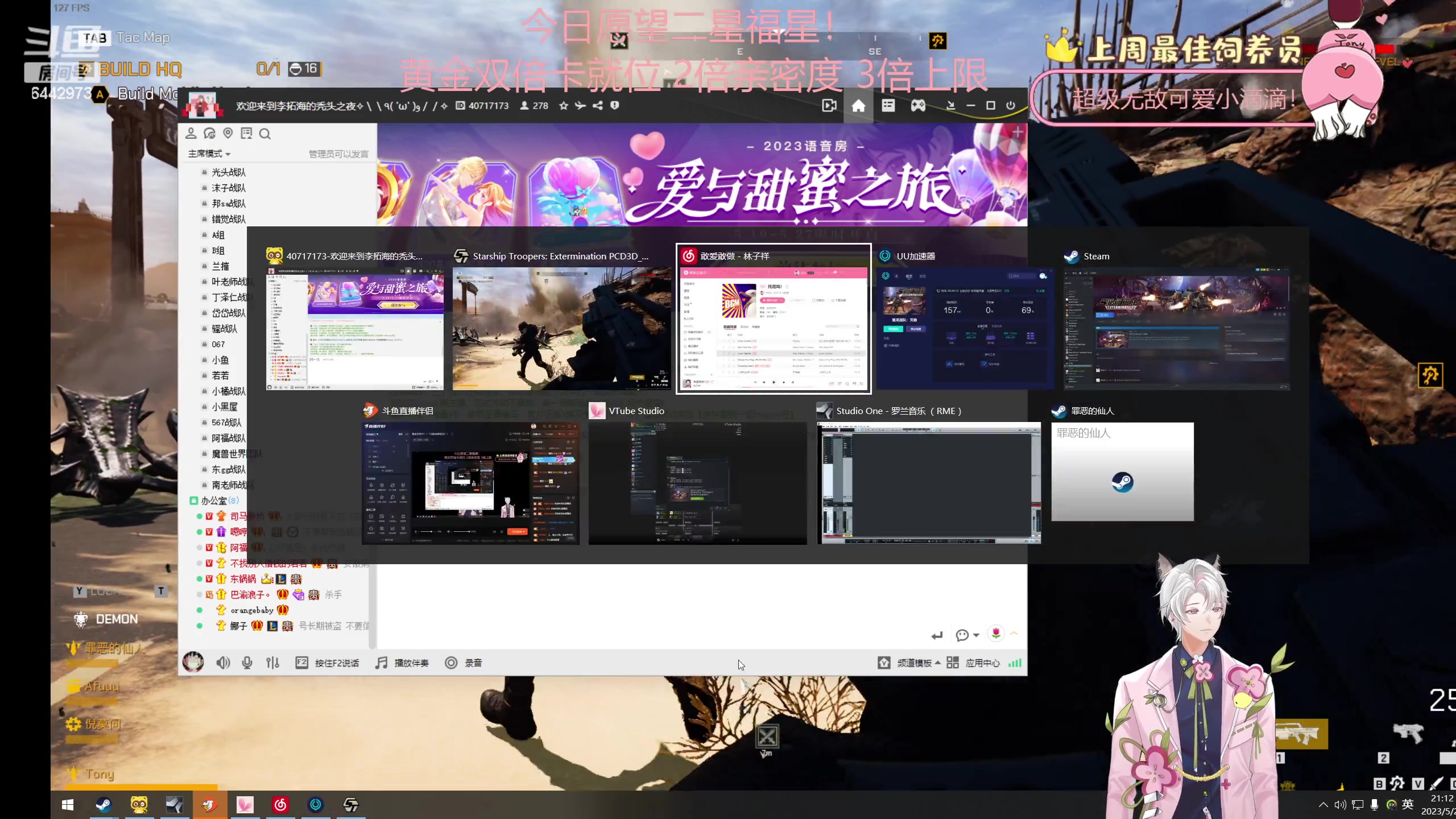Click the shield report icon in YY title
1456x819 pixels.
pos(614,106)
